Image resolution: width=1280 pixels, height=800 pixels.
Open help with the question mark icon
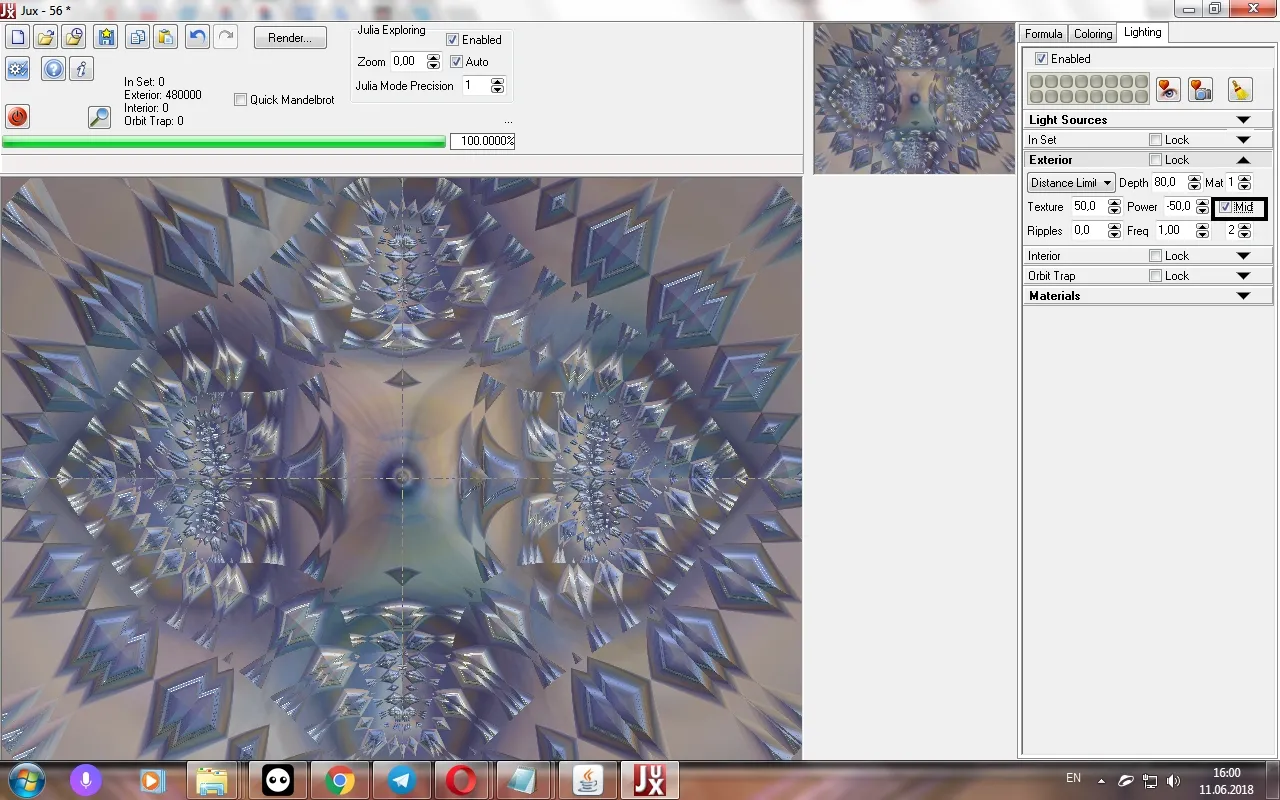pyautogui.click(x=53, y=69)
